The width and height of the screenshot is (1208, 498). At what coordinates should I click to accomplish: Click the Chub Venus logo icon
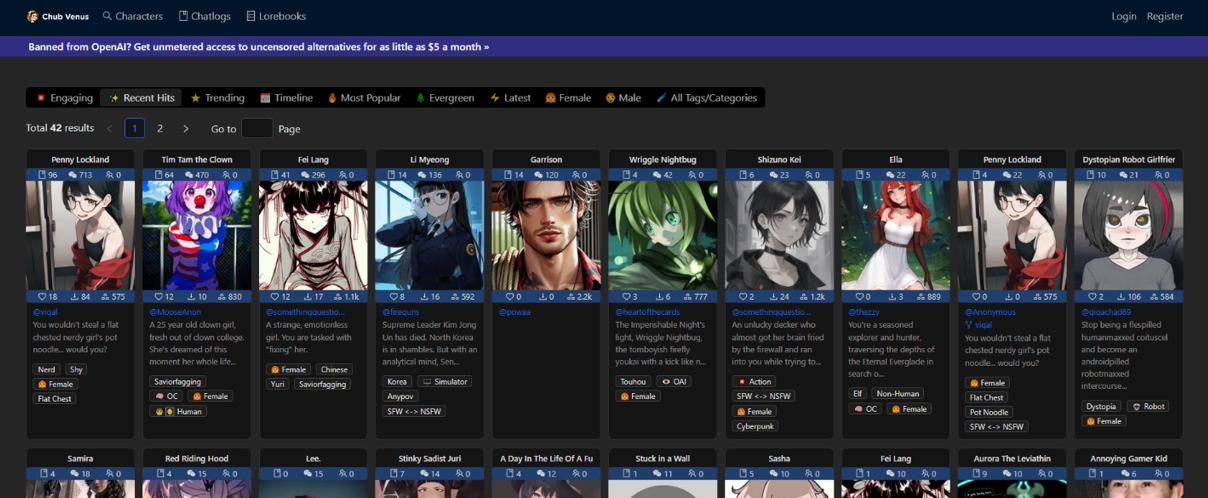(32, 16)
